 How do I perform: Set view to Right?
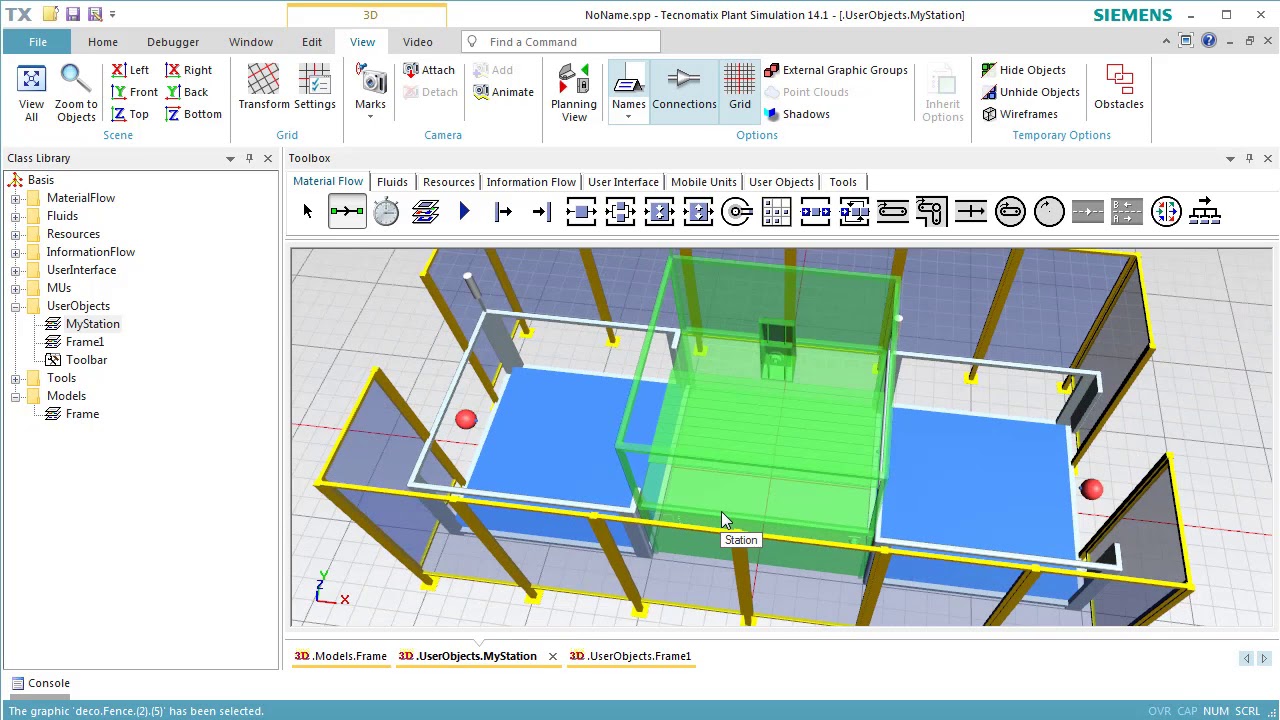click(188, 70)
